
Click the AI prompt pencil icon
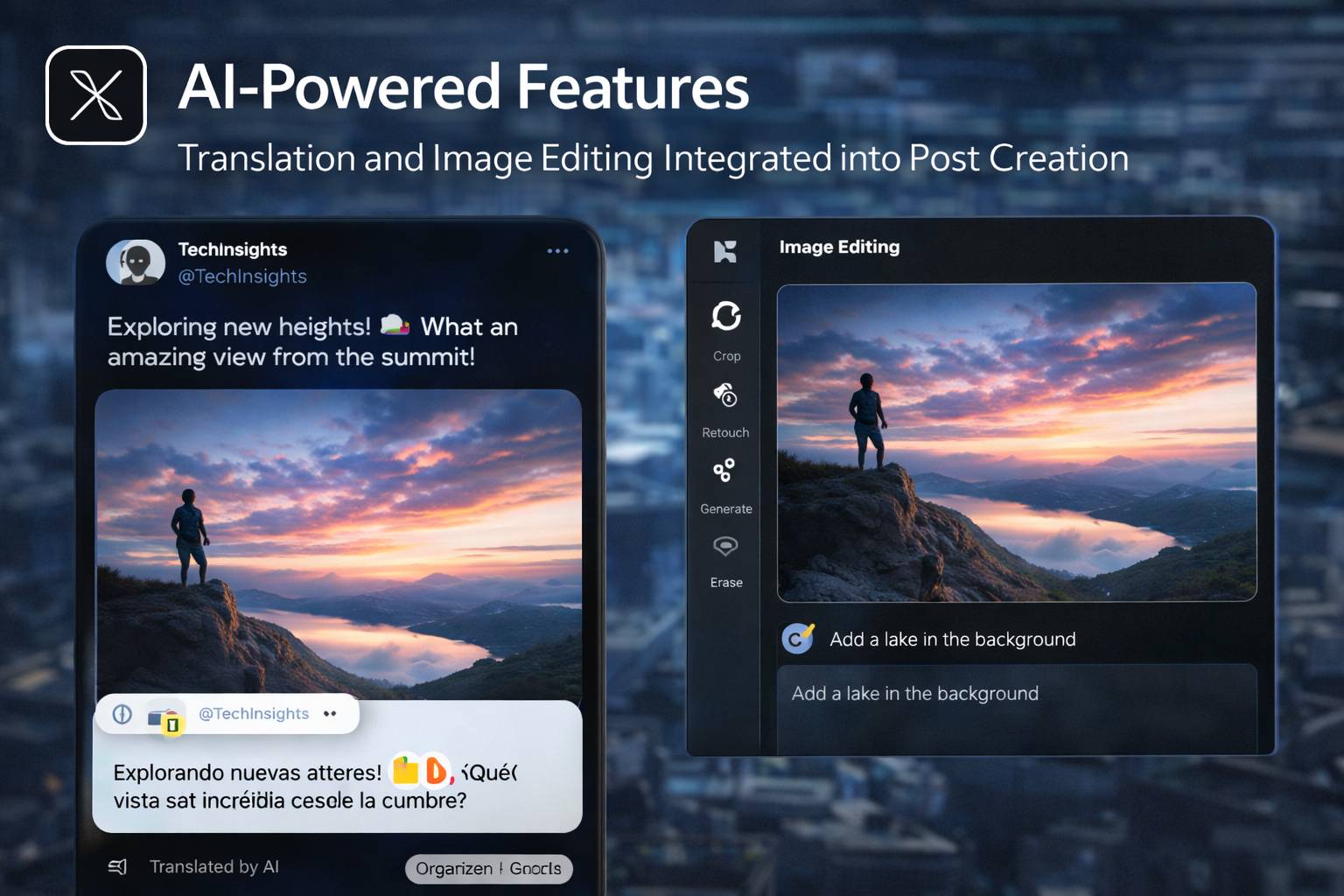pyautogui.click(x=797, y=639)
